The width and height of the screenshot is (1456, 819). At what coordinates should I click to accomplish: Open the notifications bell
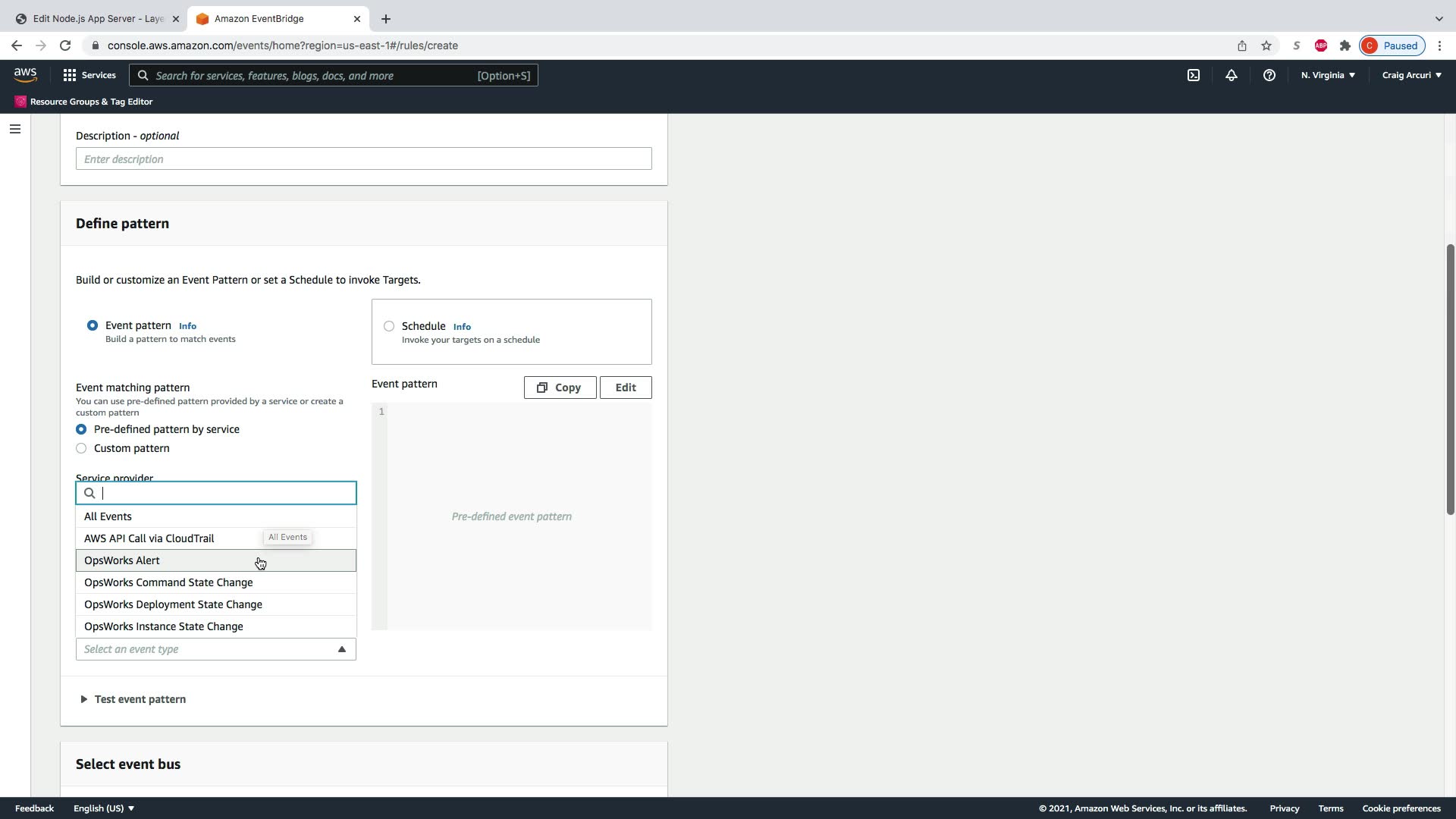pyautogui.click(x=1231, y=75)
